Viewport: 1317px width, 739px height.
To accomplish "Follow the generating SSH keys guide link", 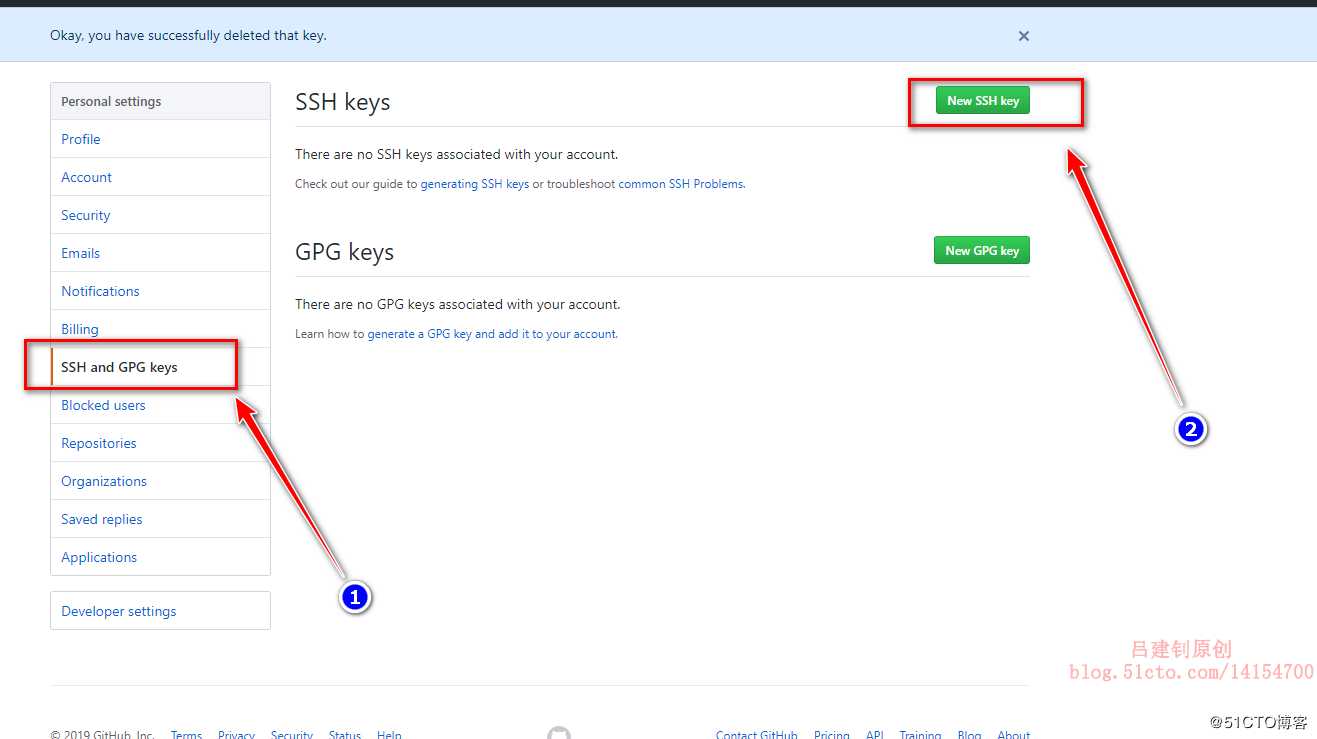I will click(x=475, y=184).
